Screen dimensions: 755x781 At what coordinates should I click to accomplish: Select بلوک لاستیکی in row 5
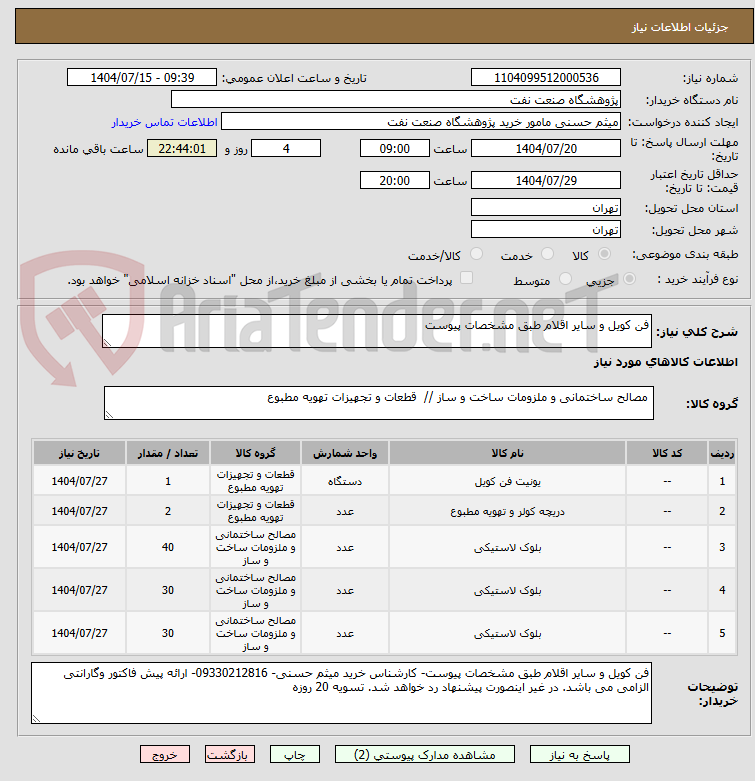(x=507, y=633)
